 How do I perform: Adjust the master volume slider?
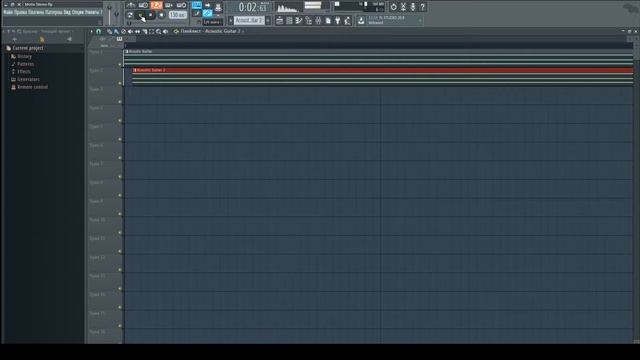tap(110, 15)
